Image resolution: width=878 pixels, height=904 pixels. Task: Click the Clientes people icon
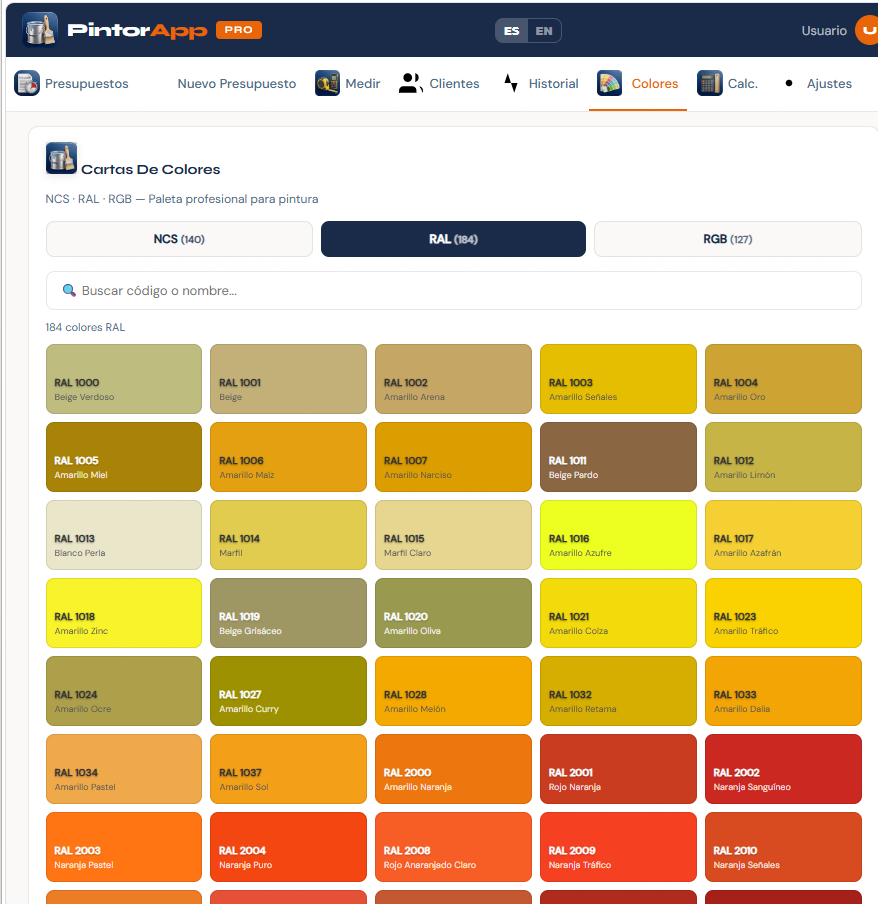tap(410, 83)
